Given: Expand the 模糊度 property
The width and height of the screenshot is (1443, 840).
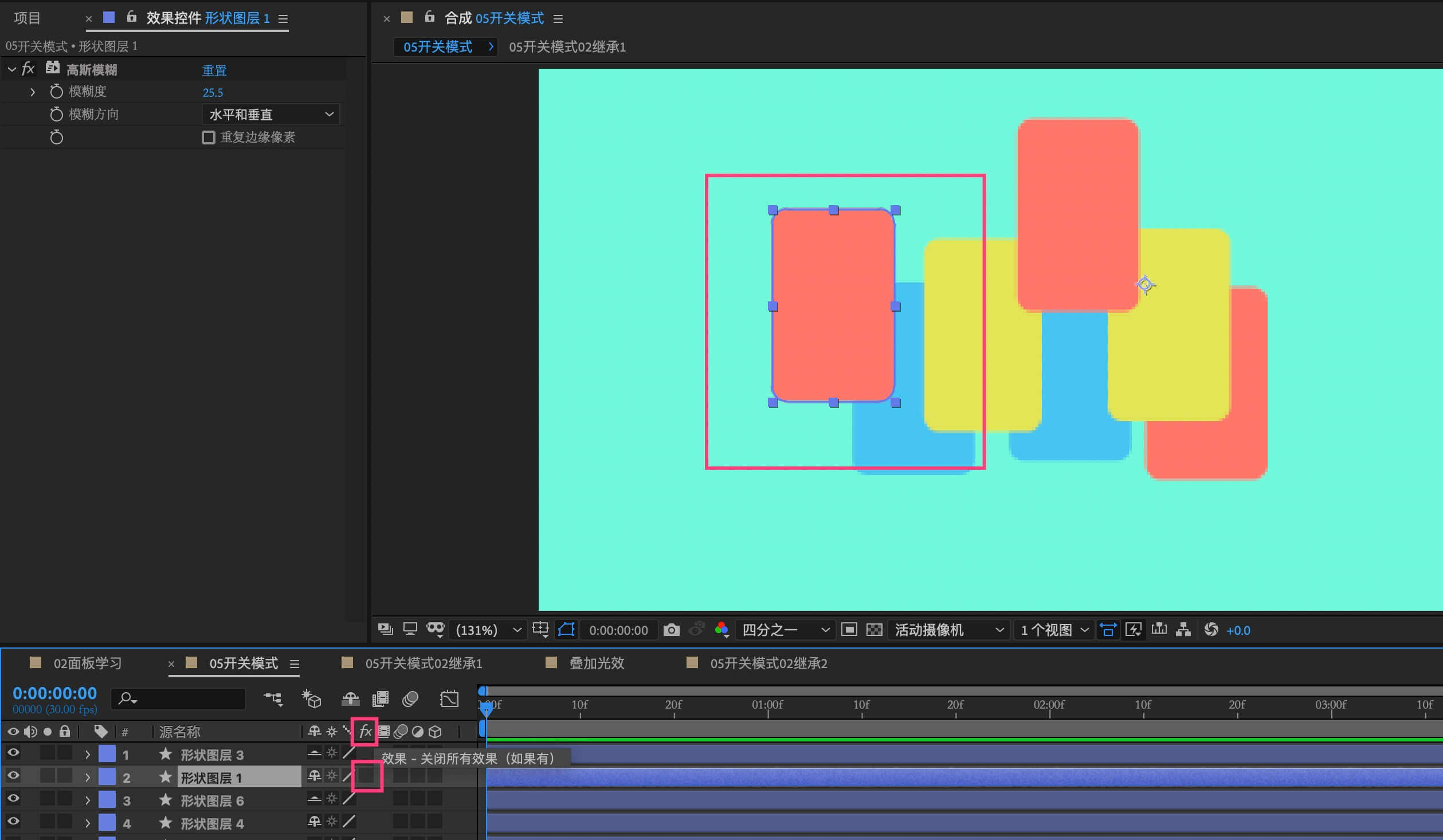Looking at the screenshot, I should (33, 92).
